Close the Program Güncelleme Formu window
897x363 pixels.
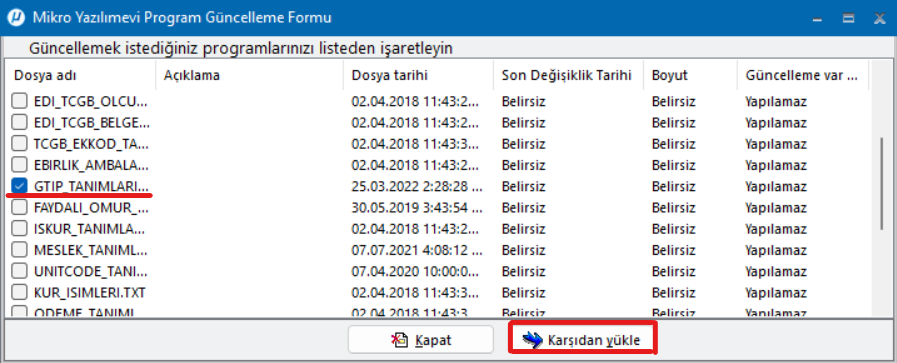(x=880, y=18)
